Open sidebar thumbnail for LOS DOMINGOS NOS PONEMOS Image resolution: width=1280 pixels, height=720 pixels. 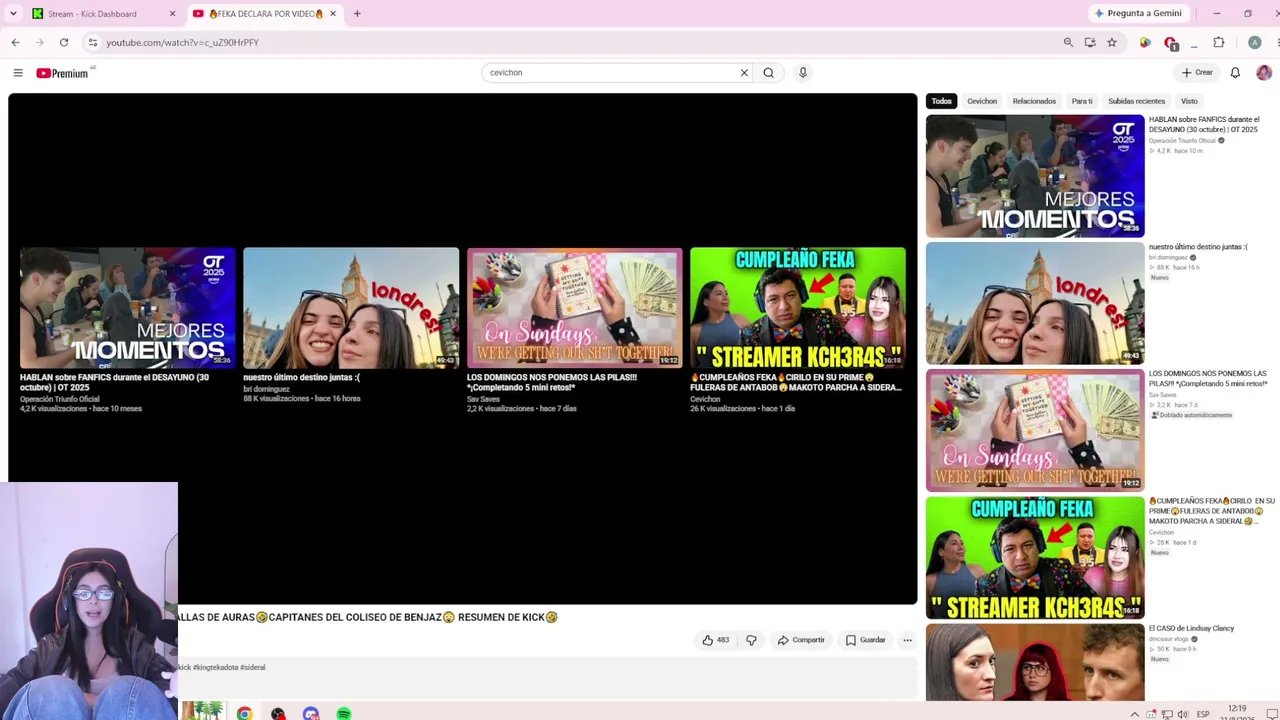click(x=1035, y=430)
